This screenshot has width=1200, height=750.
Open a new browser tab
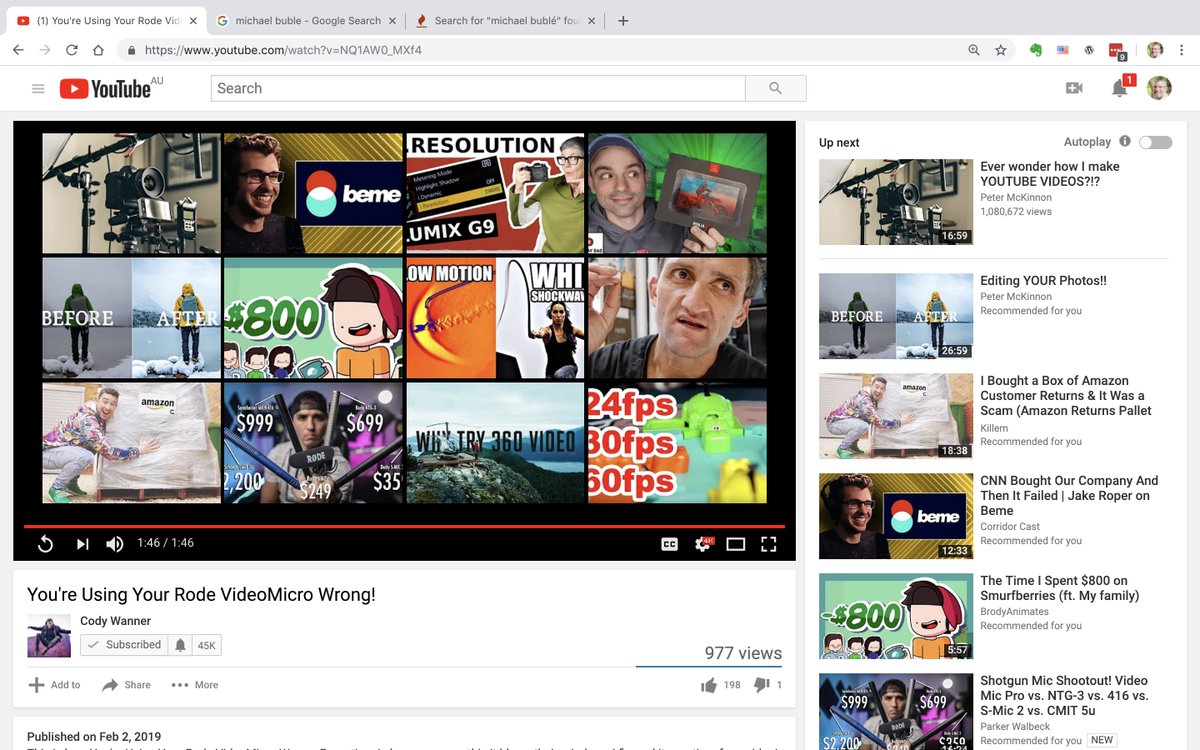(623, 20)
